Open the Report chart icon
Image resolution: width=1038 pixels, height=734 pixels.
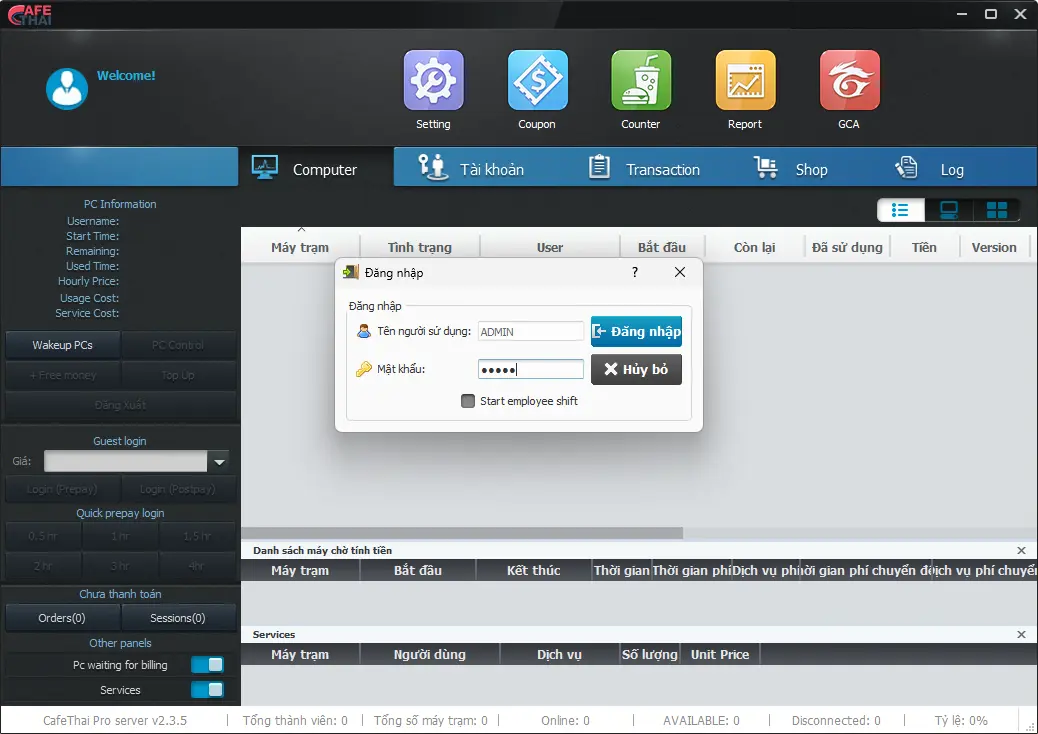745,81
